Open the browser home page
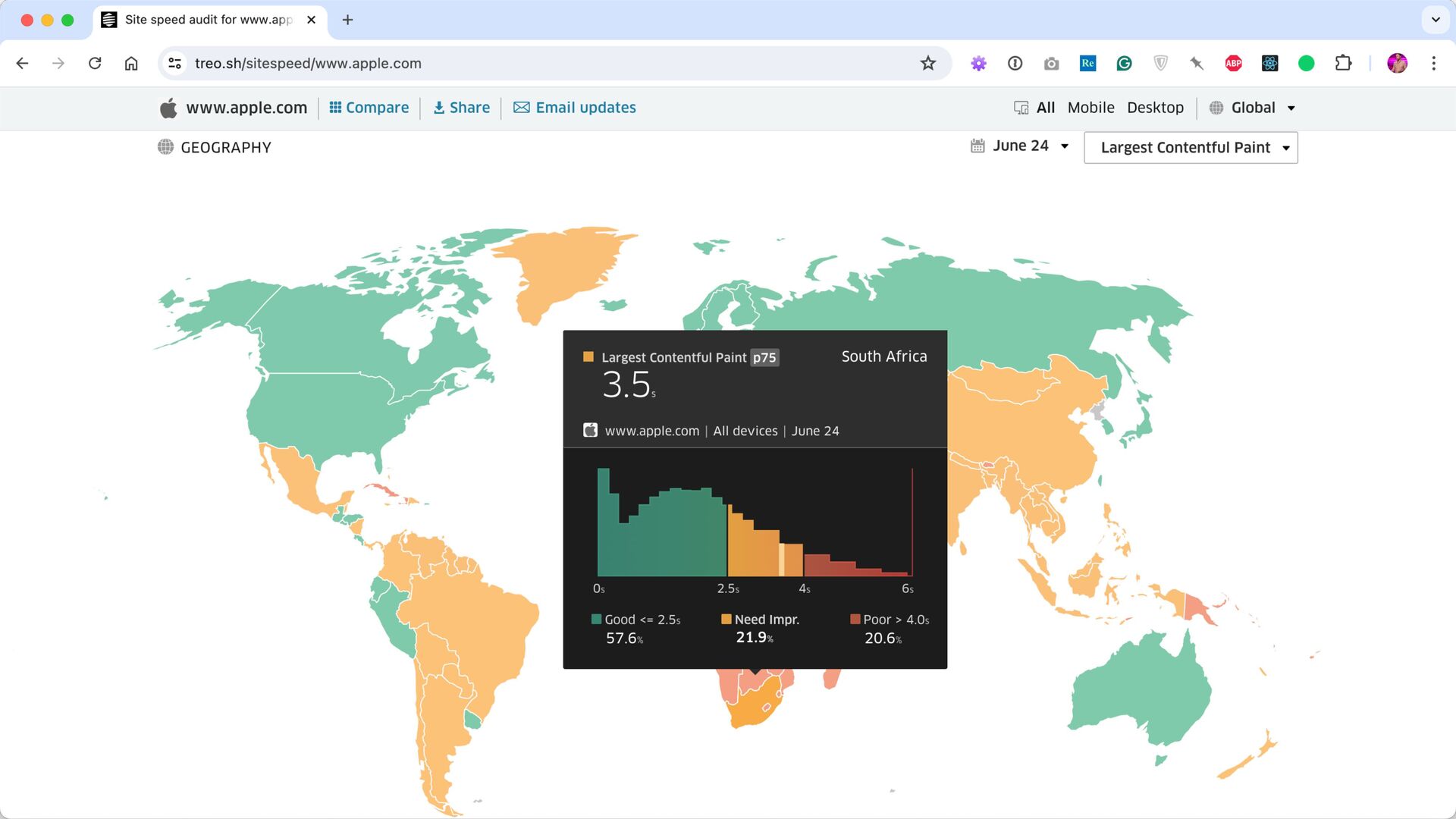Screen dimensions: 1456x819 click(x=131, y=64)
